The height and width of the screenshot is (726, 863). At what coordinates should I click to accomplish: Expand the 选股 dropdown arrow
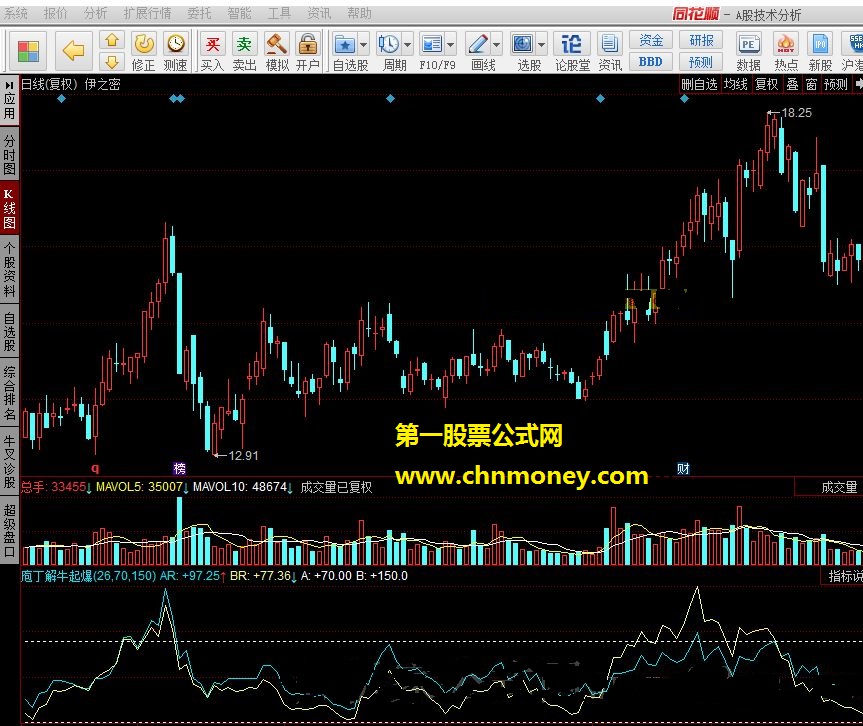pos(542,45)
